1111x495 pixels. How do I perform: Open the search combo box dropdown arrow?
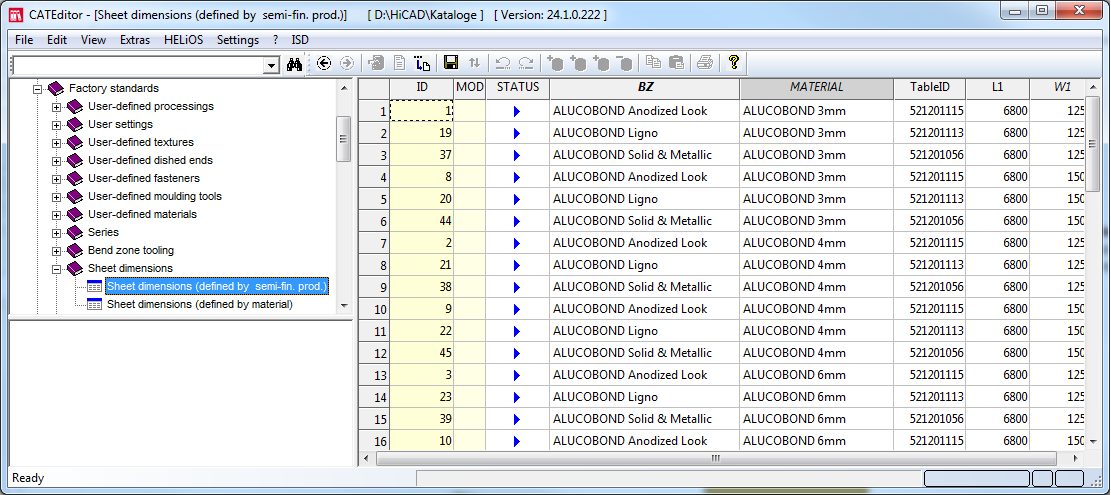coord(272,65)
